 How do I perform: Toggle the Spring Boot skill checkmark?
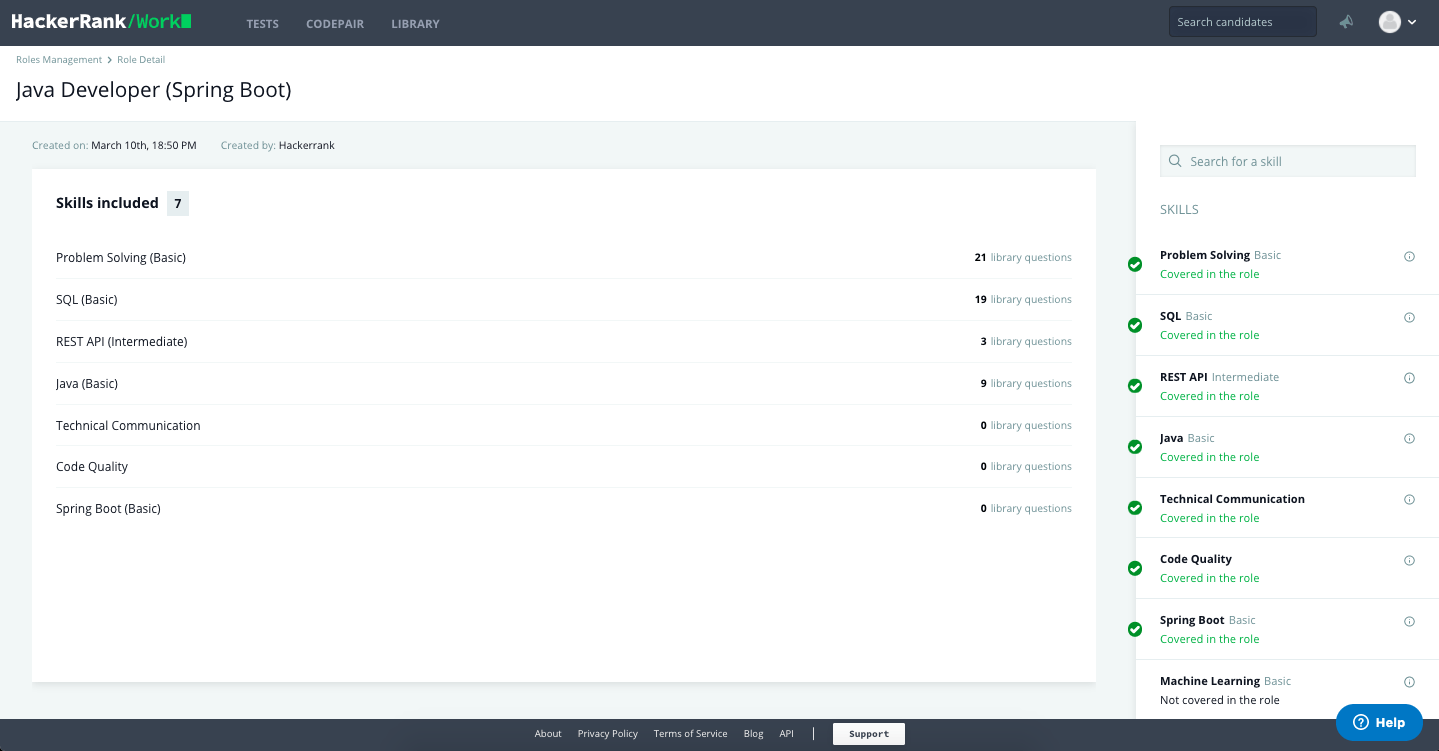click(1135, 630)
